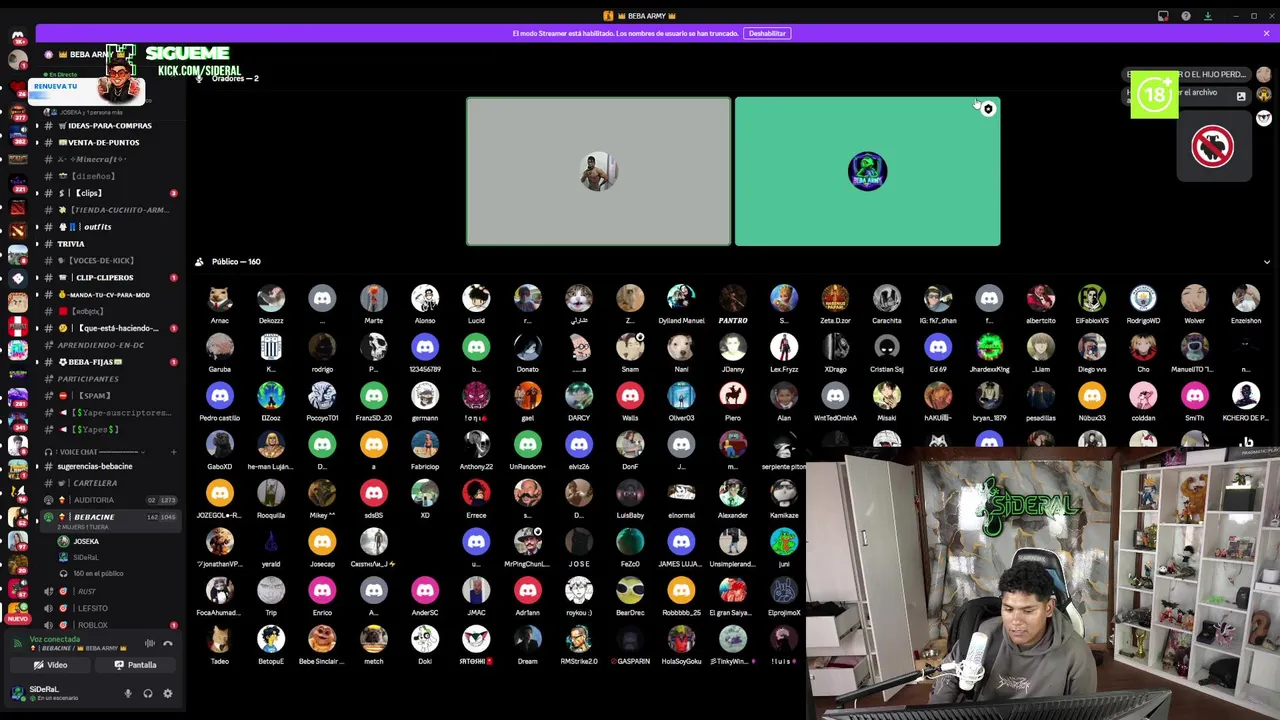Select the BEBA ARMY speaker tile
This screenshot has width=1280, height=720.
(x=867, y=171)
